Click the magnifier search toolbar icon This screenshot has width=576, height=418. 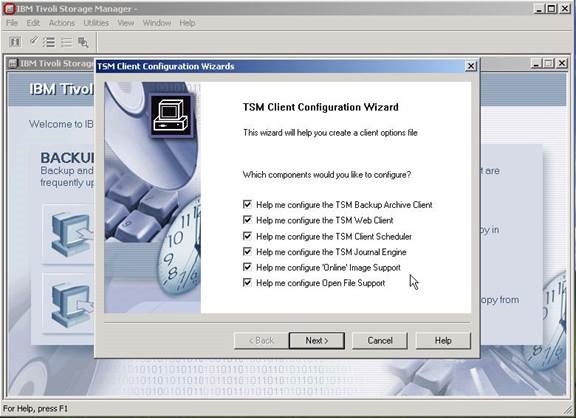click(x=83, y=42)
